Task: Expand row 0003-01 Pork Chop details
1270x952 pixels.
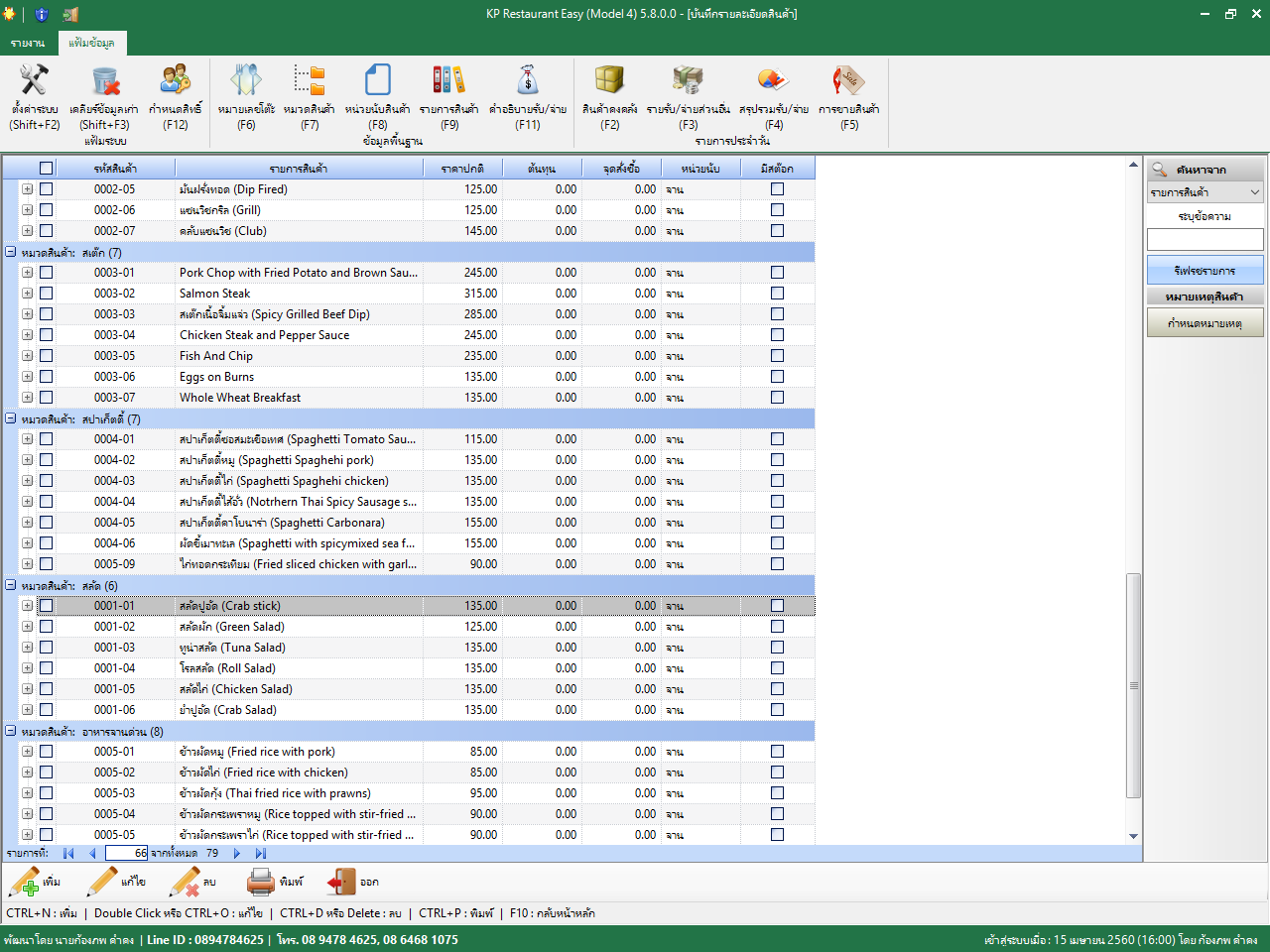Action: (27, 273)
